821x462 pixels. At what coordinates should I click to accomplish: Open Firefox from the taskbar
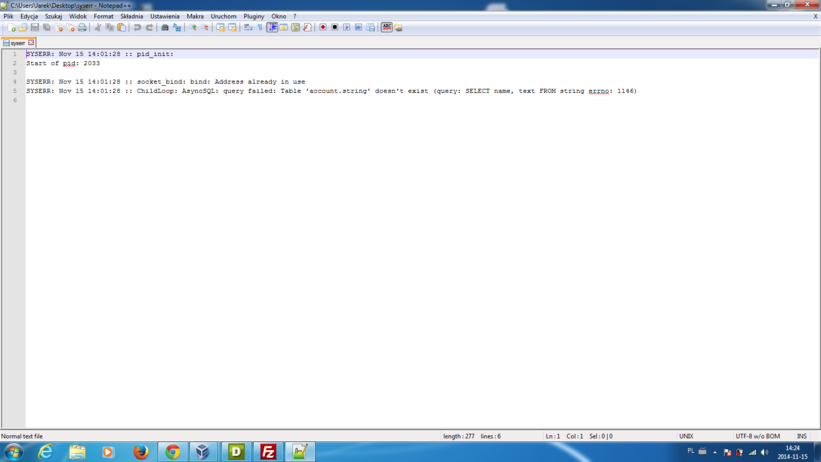(x=141, y=452)
